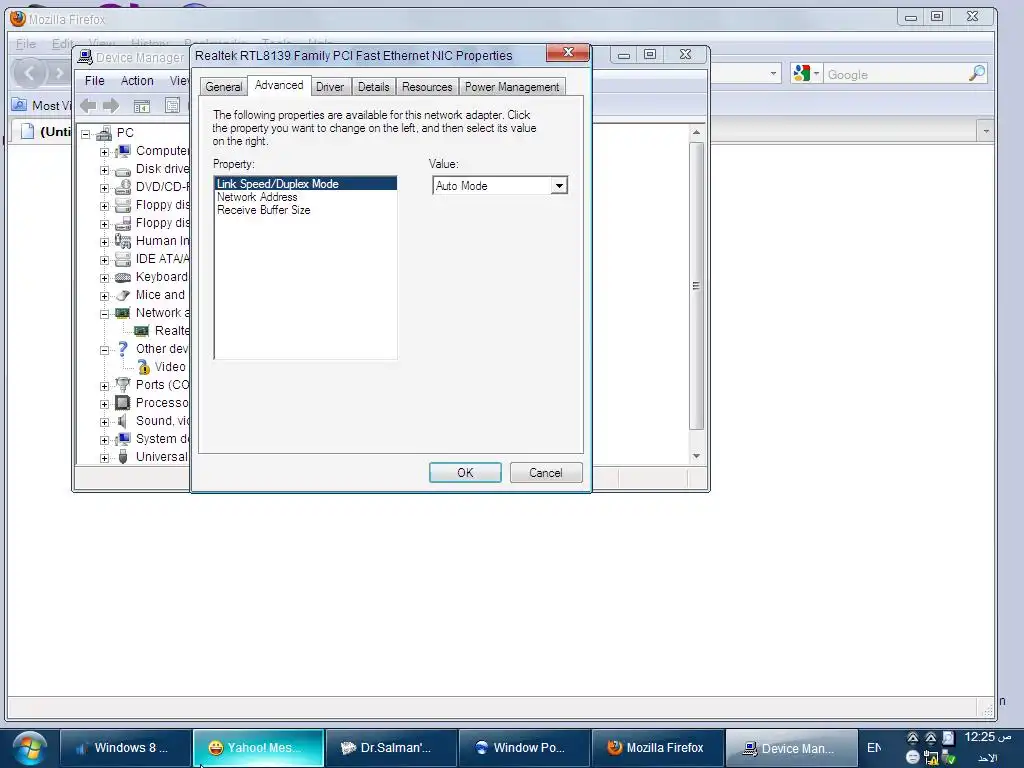Switch to Windows 8 taskbar item
This screenshot has height=768, width=1024.
[x=125, y=748]
